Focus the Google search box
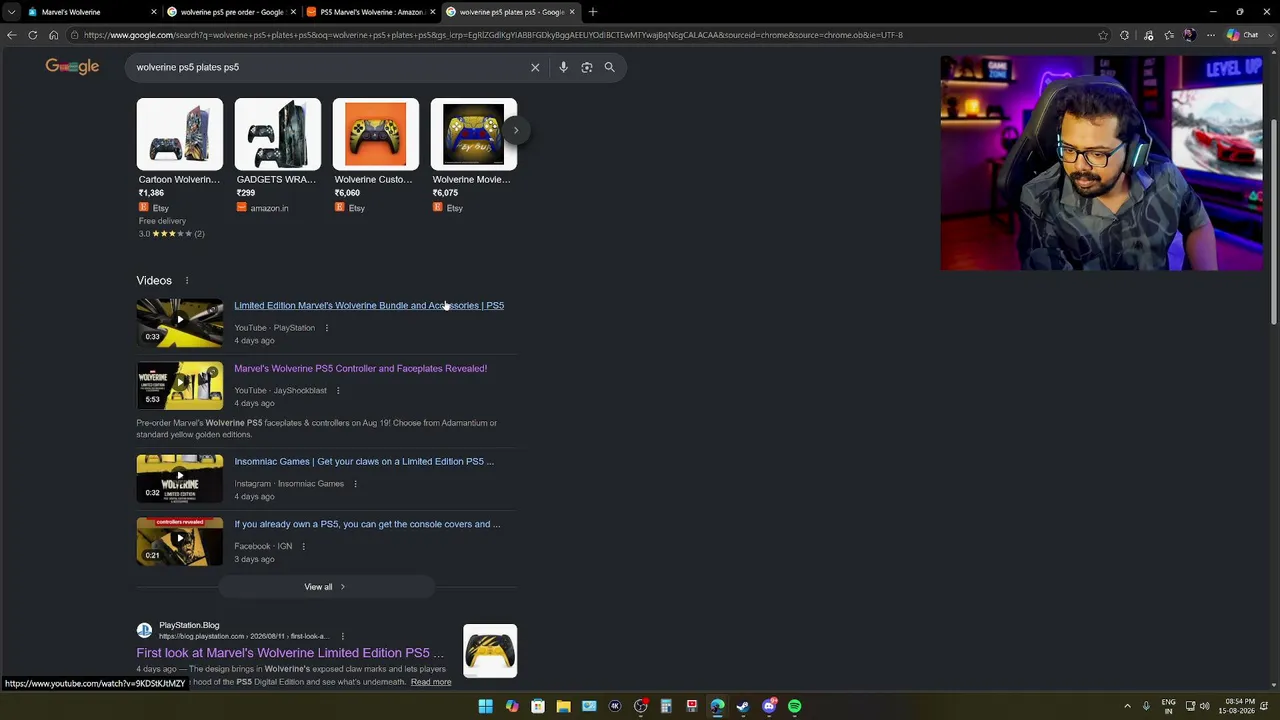The width and height of the screenshot is (1280, 720). pos(328,67)
